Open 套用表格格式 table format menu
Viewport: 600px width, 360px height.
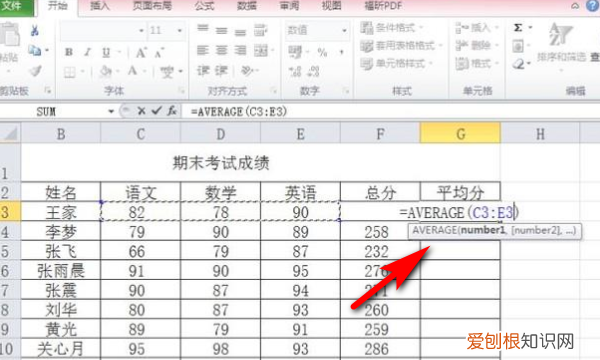pos(401,46)
